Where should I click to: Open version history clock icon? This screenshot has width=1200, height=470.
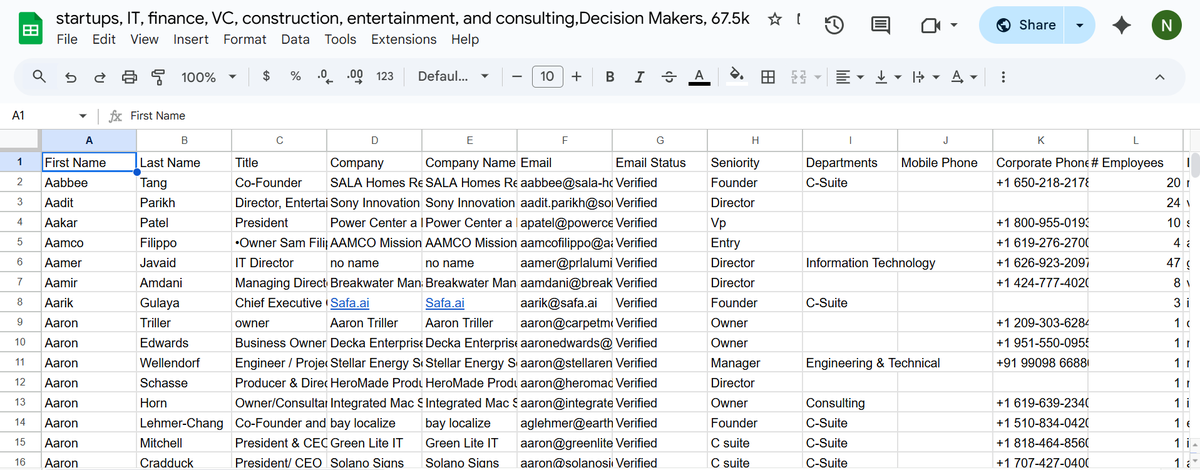[x=836, y=27]
